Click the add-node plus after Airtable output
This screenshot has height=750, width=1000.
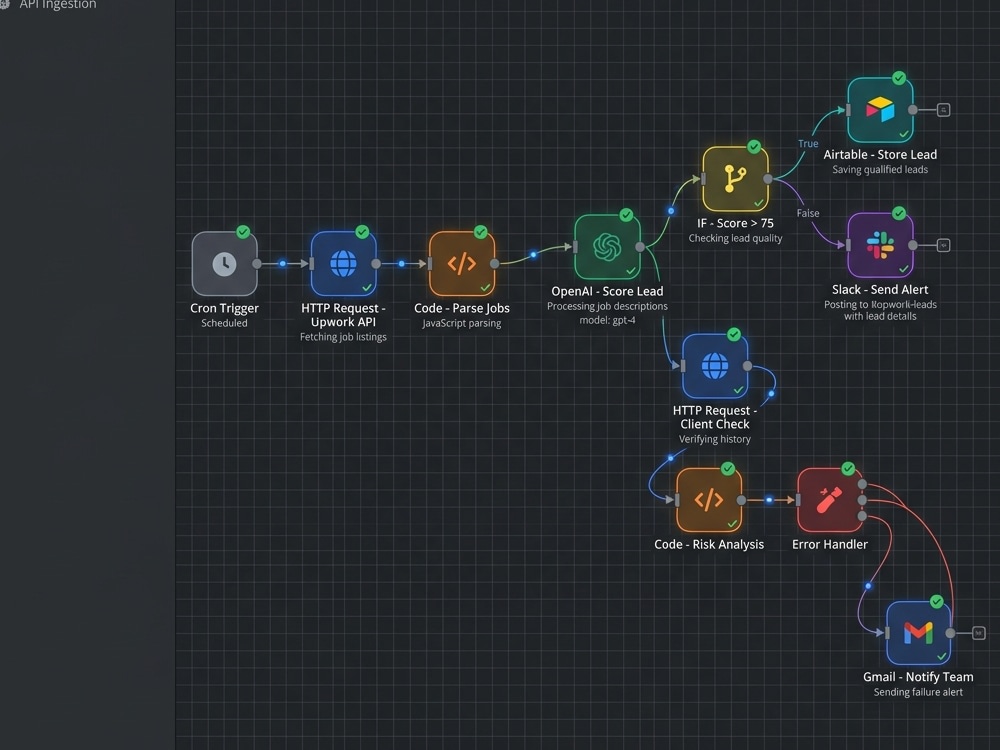coord(943,110)
